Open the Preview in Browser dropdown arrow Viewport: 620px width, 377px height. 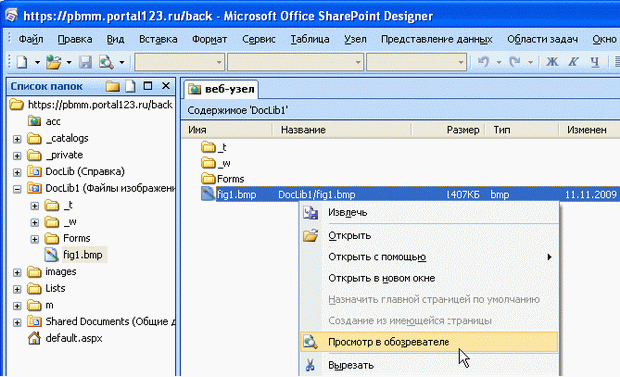pyautogui.click(x=122, y=63)
